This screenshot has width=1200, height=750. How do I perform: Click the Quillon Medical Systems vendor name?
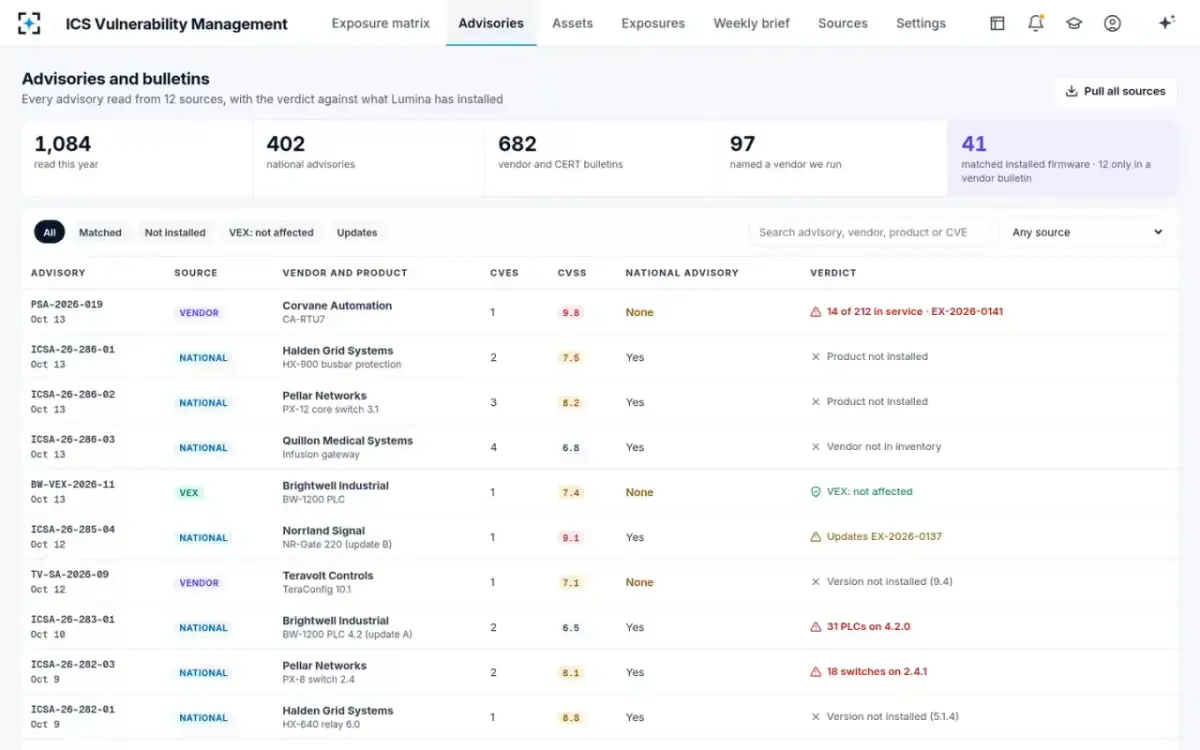click(x=348, y=440)
